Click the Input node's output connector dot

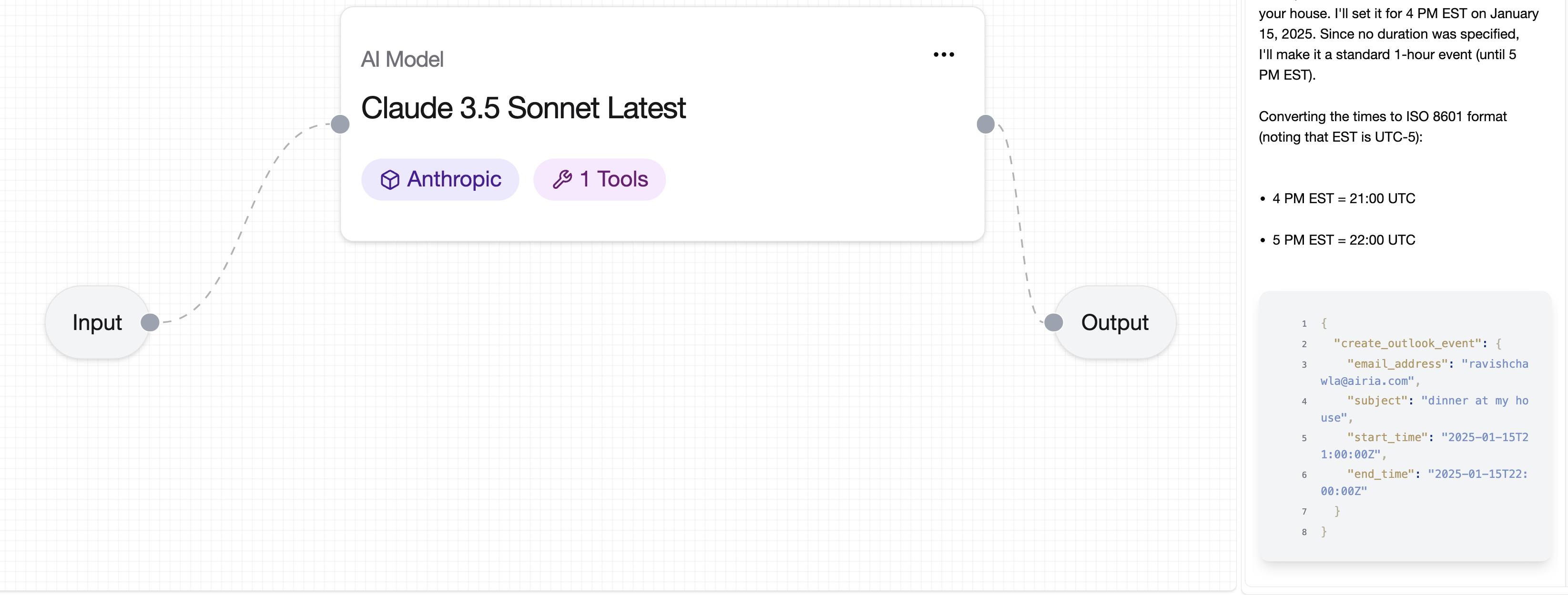150,322
